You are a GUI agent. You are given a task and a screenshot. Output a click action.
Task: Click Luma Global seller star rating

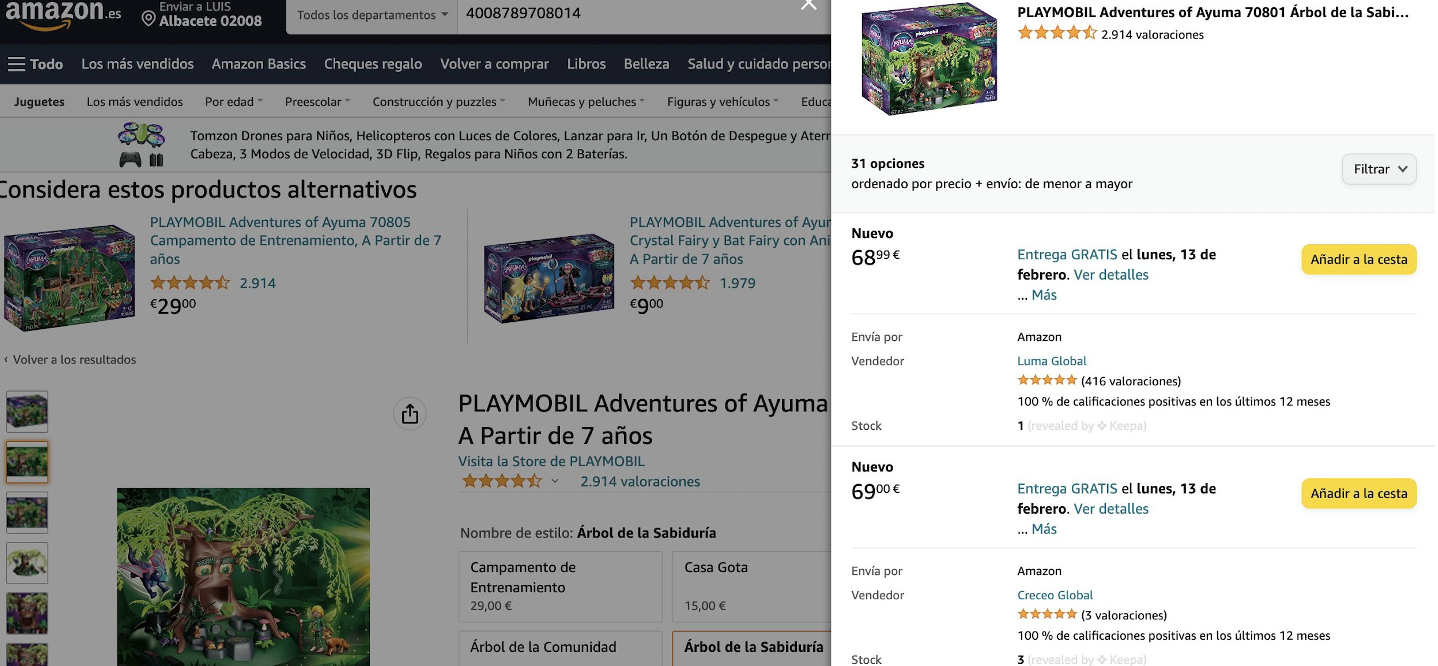[x=1047, y=381]
